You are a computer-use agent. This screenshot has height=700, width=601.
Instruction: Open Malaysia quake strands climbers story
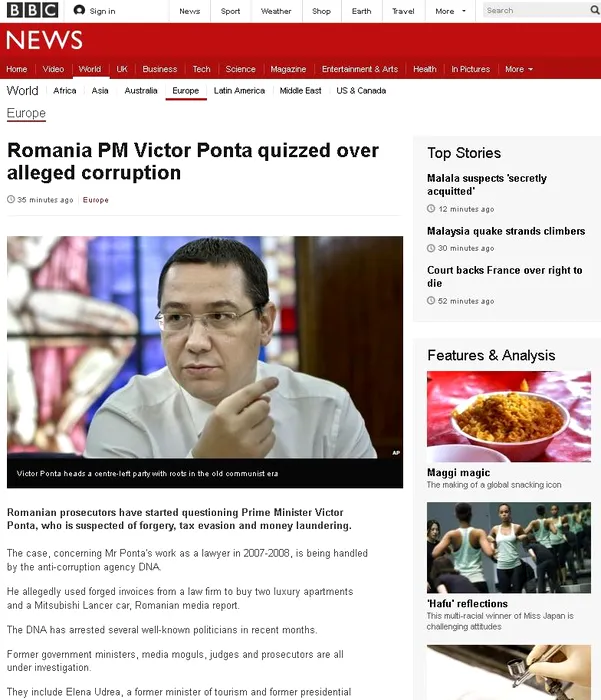pyautogui.click(x=506, y=231)
